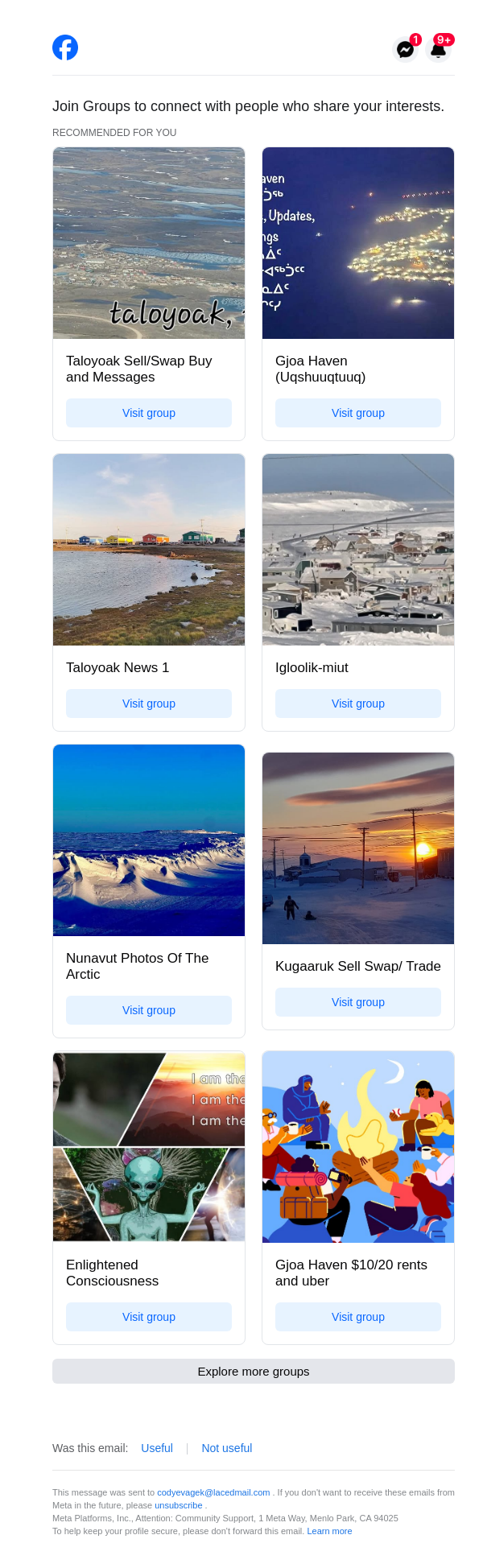
Task: Visit the Enlightened Consciousness group
Action: point(149,1317)
